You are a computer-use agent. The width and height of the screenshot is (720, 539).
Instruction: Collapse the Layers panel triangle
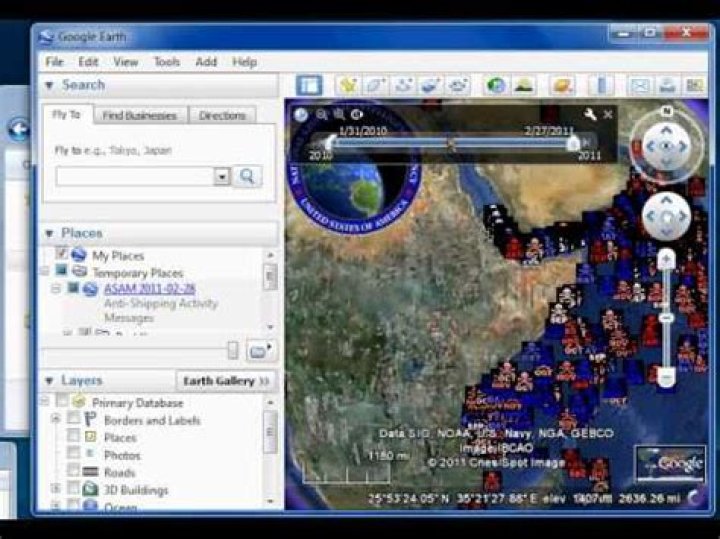50,381
